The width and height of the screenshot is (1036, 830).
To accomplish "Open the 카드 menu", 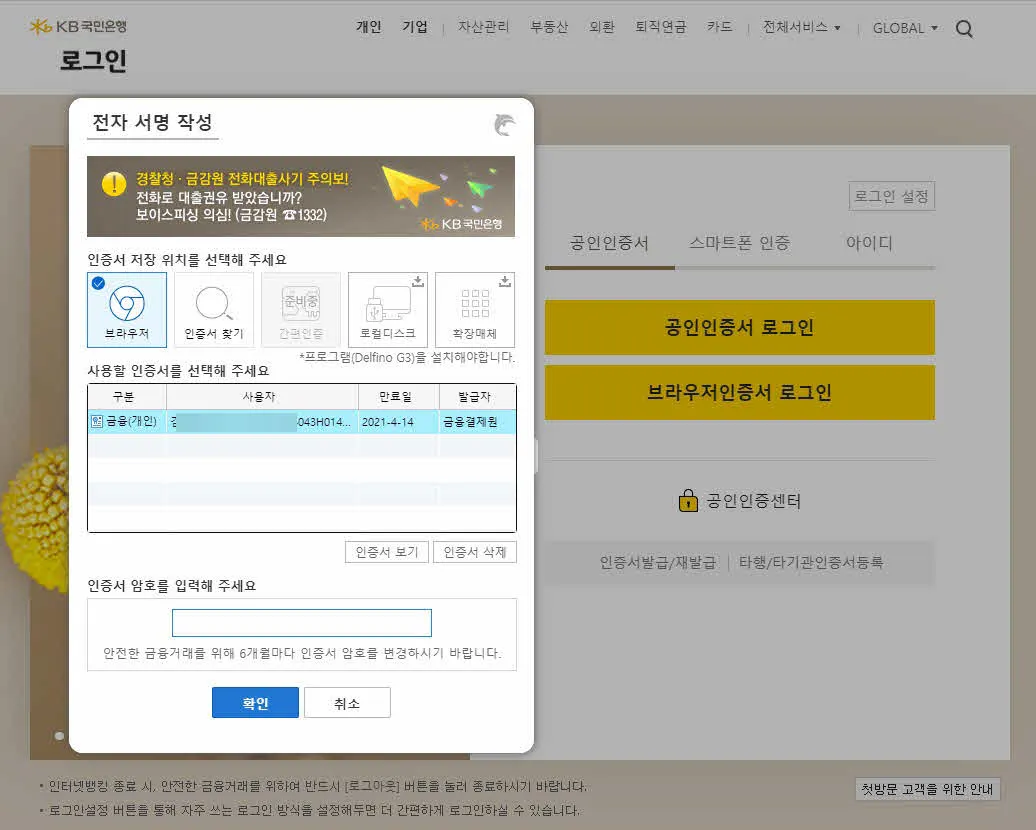I will coord(720,26).
